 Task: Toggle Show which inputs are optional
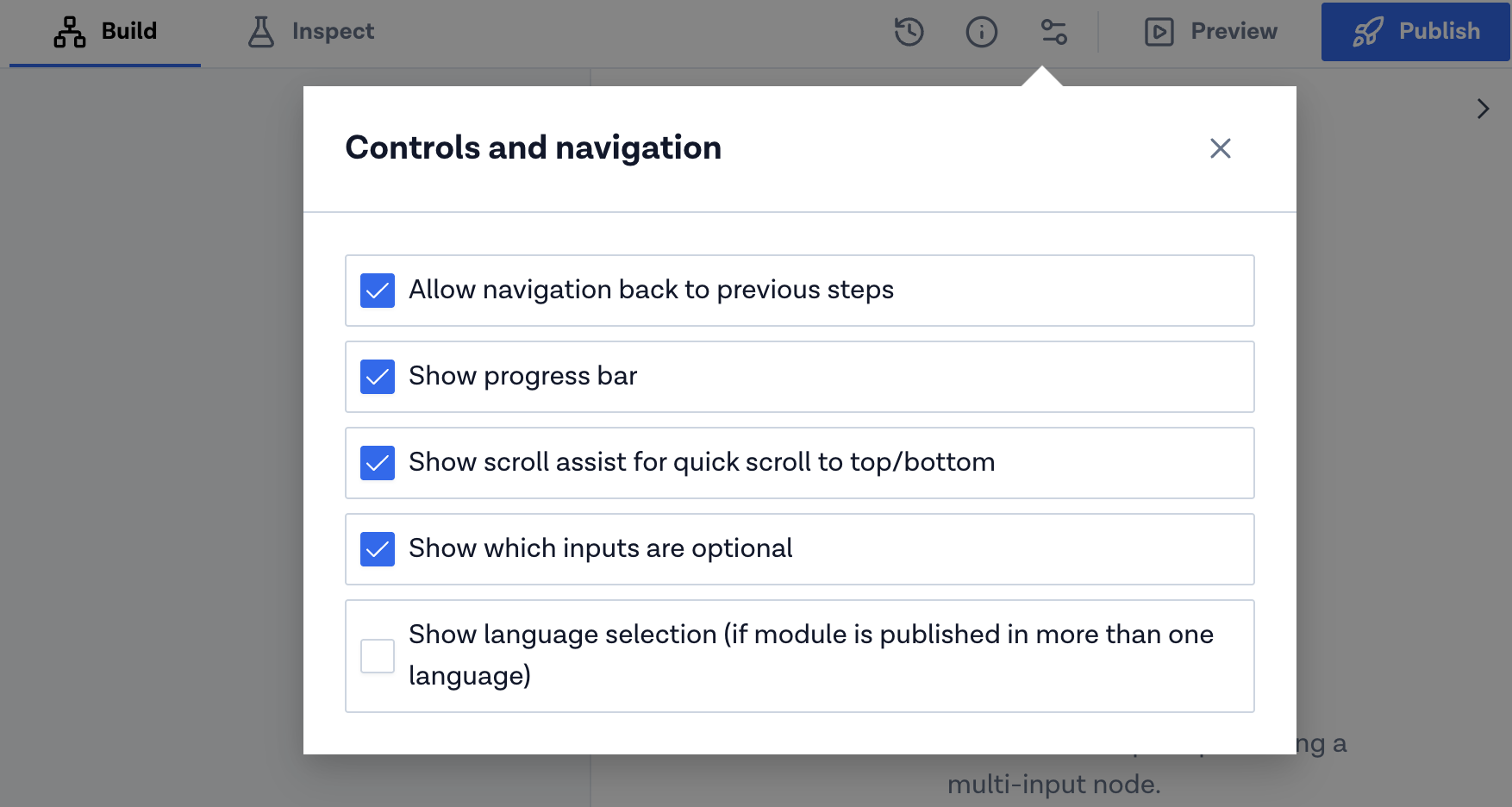(377, 549)
